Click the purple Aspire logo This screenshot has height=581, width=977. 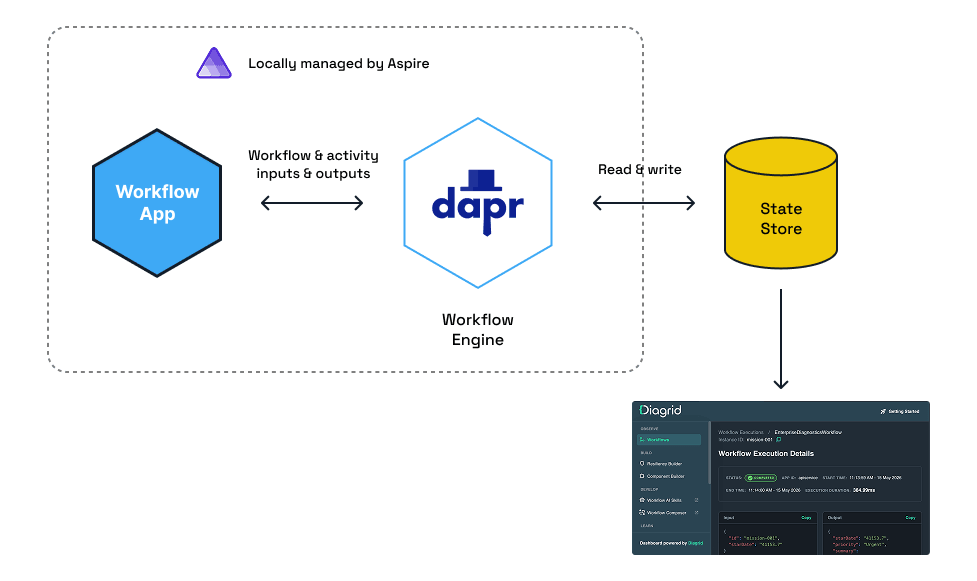[214, 63]
